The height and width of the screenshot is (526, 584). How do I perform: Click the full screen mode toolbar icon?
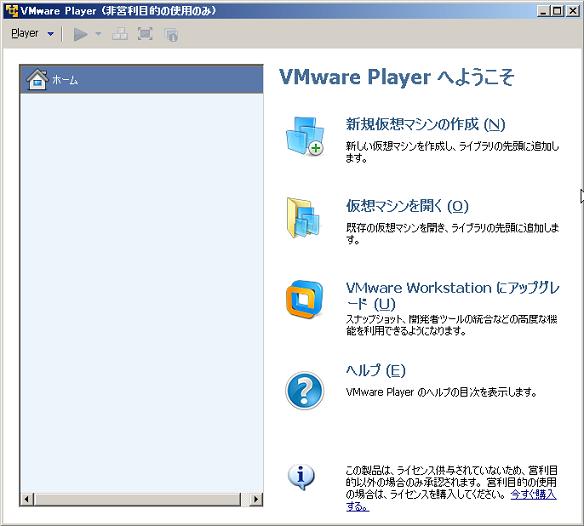[145, 34]
